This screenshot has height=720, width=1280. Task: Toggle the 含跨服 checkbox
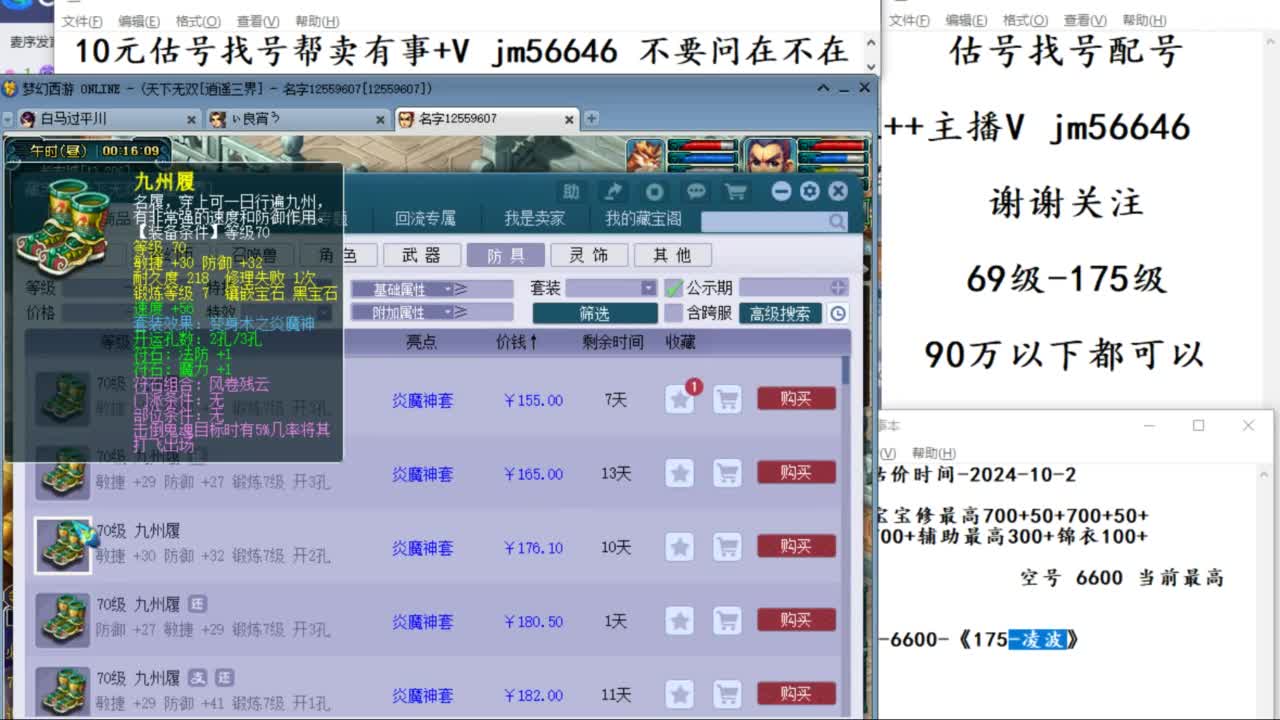[674, 313]
